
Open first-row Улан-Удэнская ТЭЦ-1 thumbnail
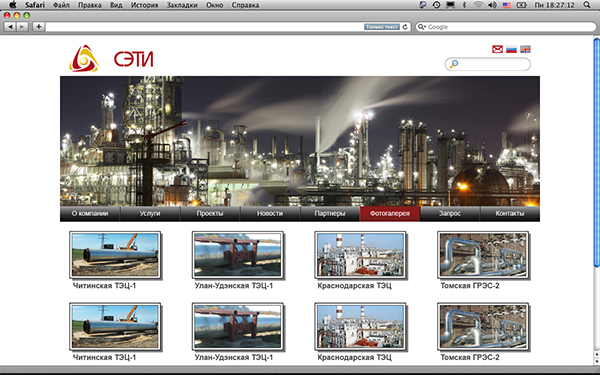(x=238, y=254)
